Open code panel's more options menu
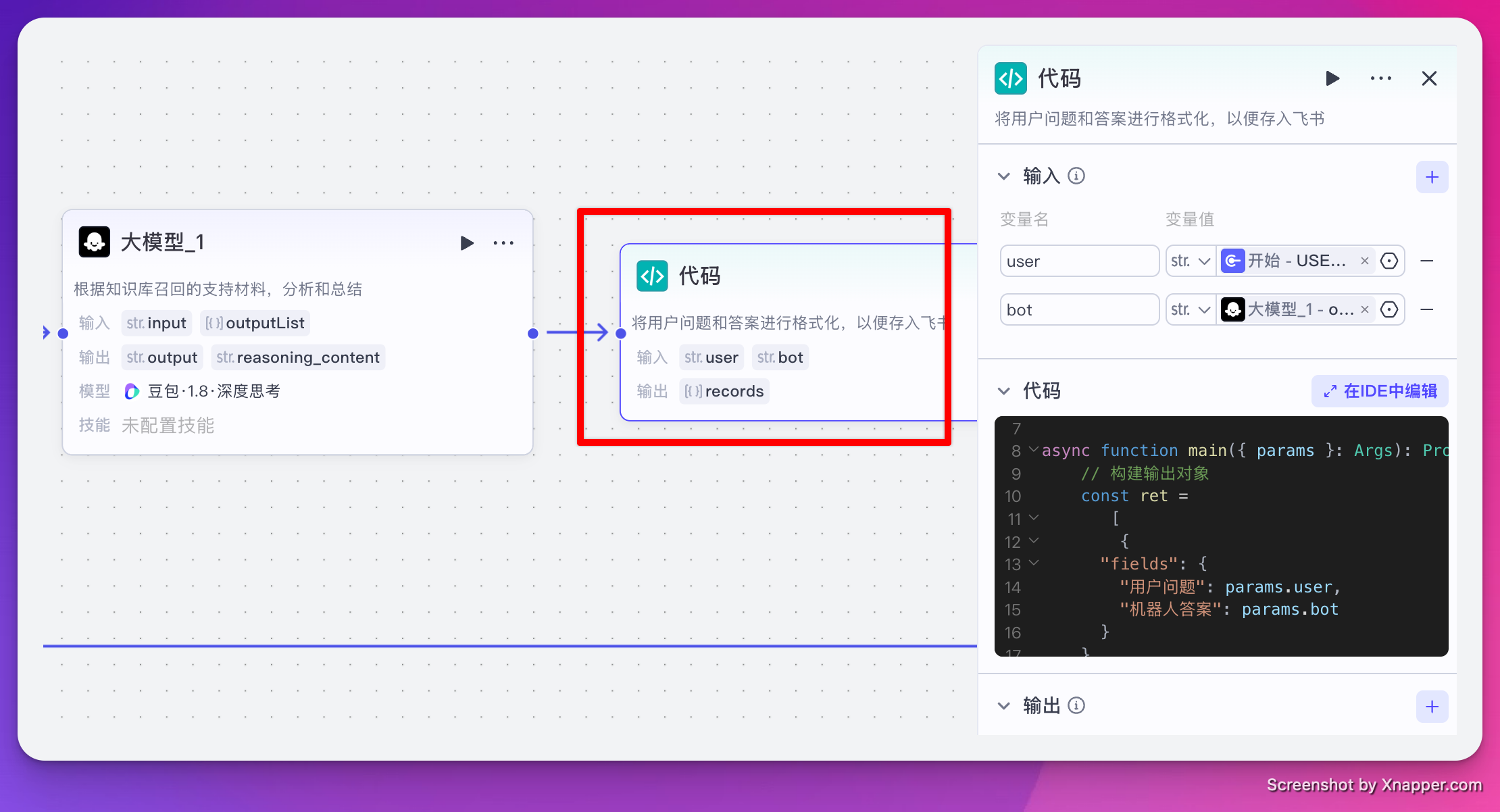The image size is (1500, 812). [x=1380, y=78]
